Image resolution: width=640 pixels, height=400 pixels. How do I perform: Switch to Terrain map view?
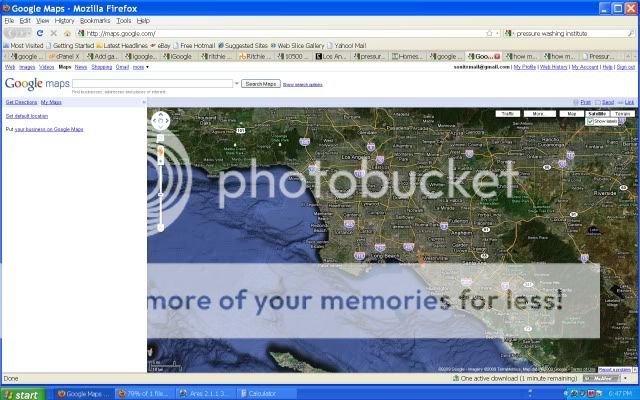coord(623,114)
